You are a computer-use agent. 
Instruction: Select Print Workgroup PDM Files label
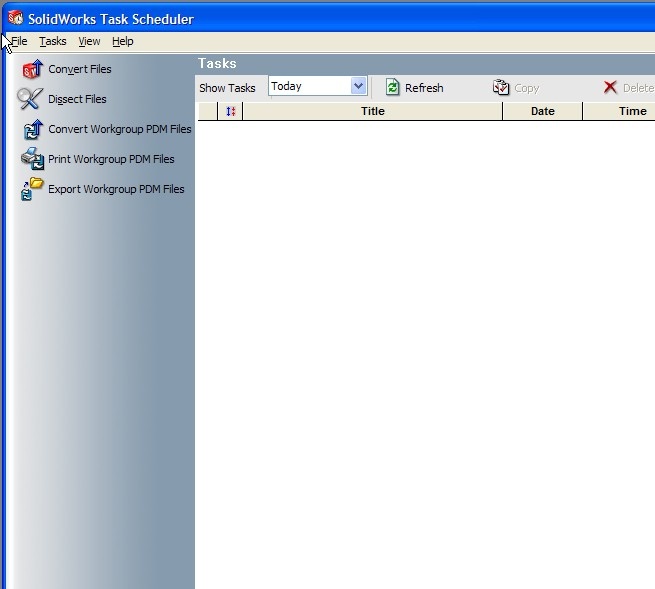(111, 159)
